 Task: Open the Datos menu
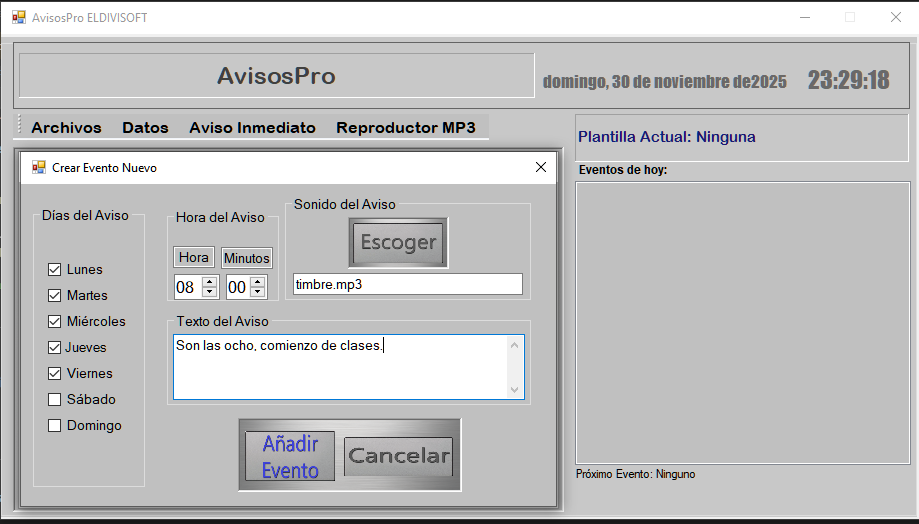click(x=145, y=128)
